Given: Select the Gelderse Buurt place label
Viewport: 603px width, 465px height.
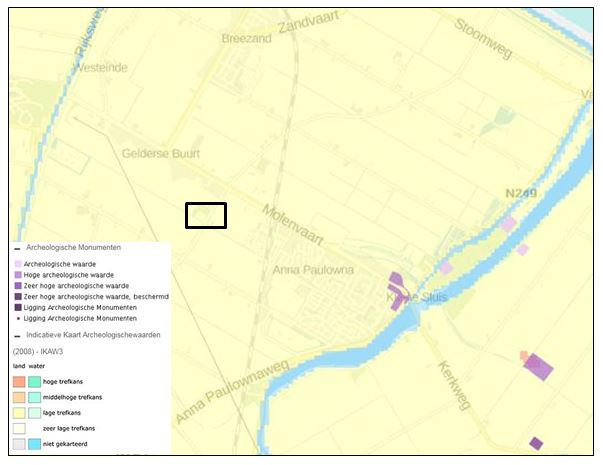Looking at the screenshot, I should [160, 154].
